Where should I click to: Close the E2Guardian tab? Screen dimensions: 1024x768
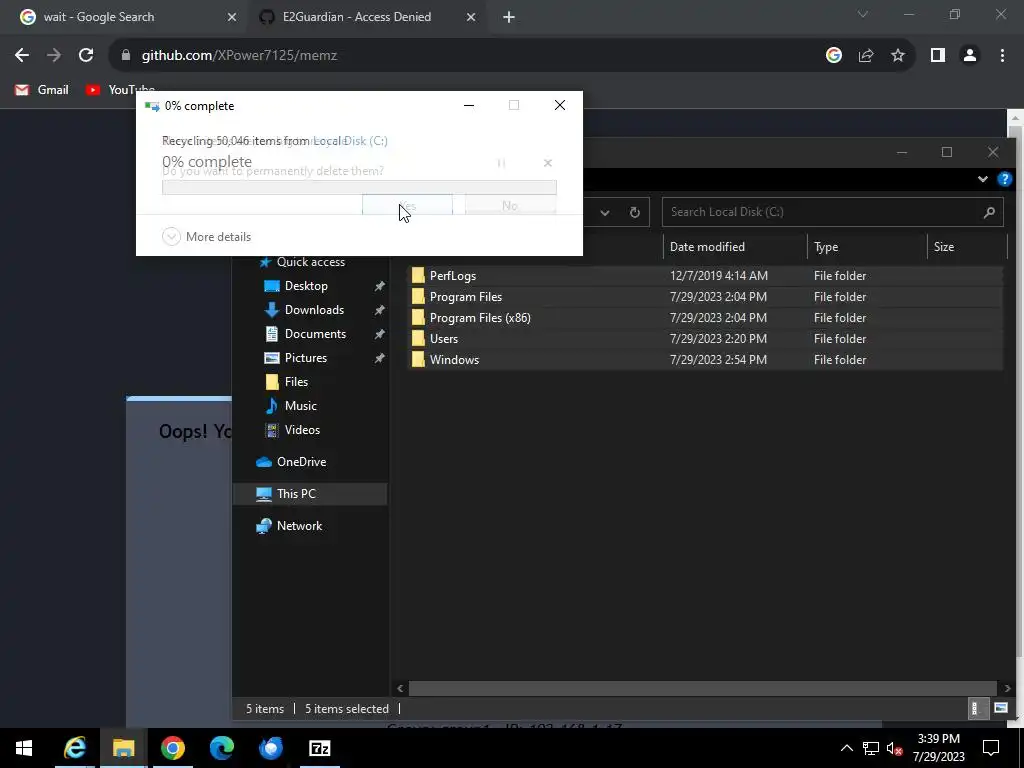coord(471,17)
